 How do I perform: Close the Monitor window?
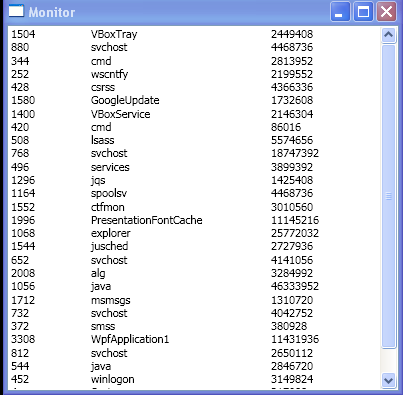pos(386,12)
